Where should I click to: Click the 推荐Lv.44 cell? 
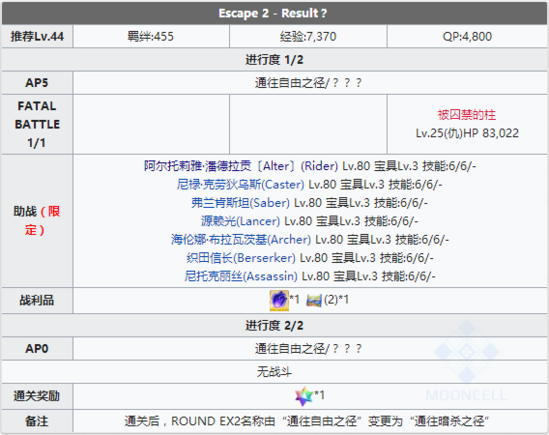click(37, 36)
